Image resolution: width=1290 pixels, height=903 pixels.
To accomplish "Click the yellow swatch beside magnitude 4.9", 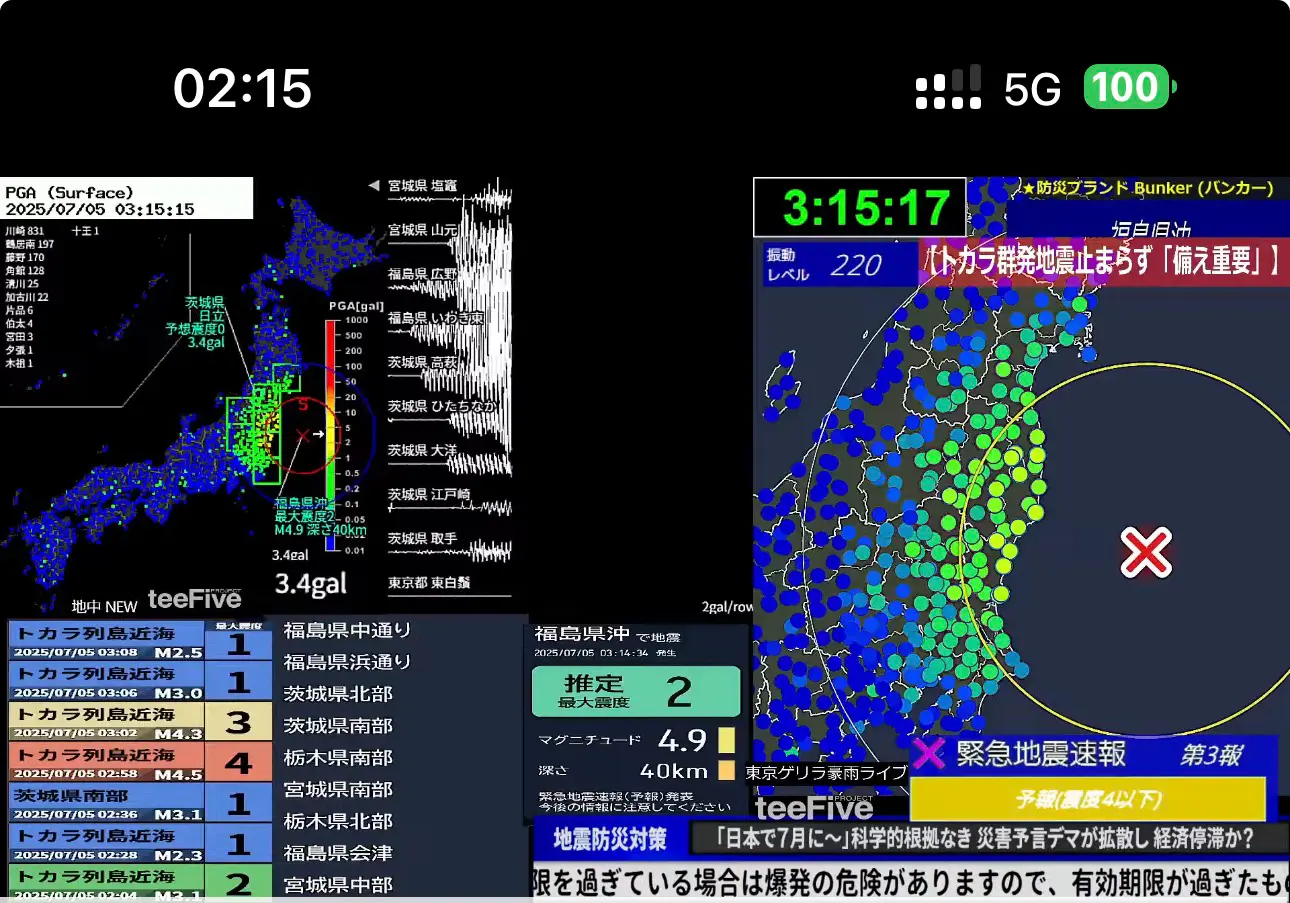I will point(726,741).
